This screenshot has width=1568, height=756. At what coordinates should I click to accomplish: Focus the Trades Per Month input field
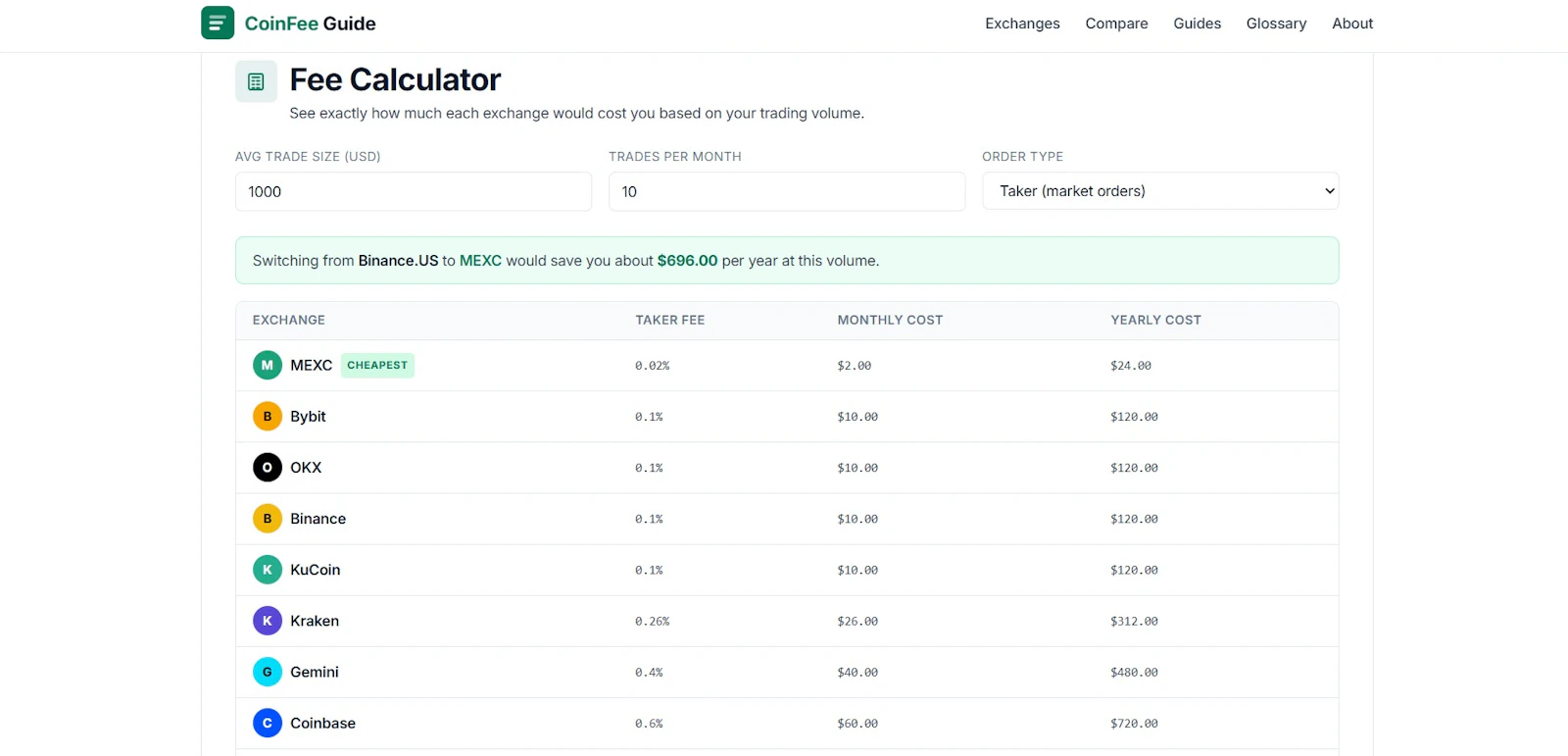[x=787, y=191]
